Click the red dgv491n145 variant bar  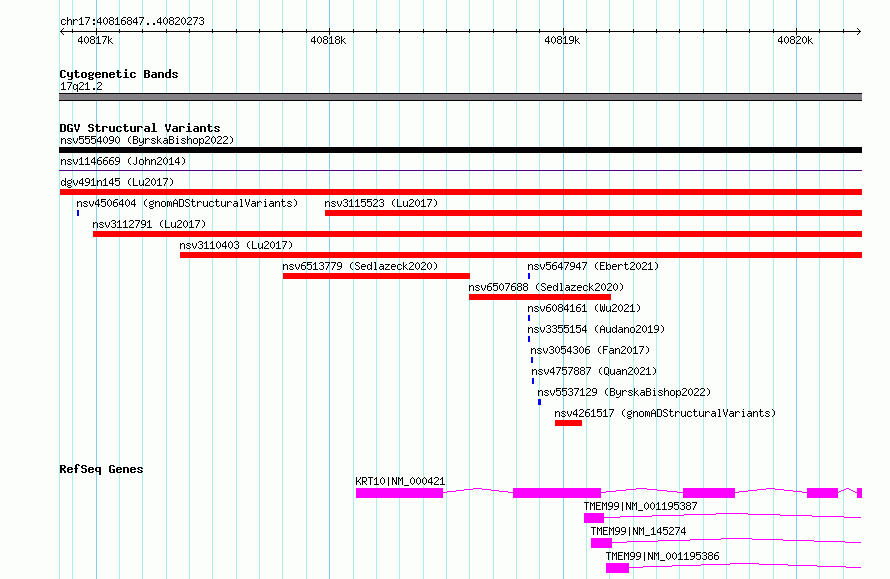(x=460, y=192)
